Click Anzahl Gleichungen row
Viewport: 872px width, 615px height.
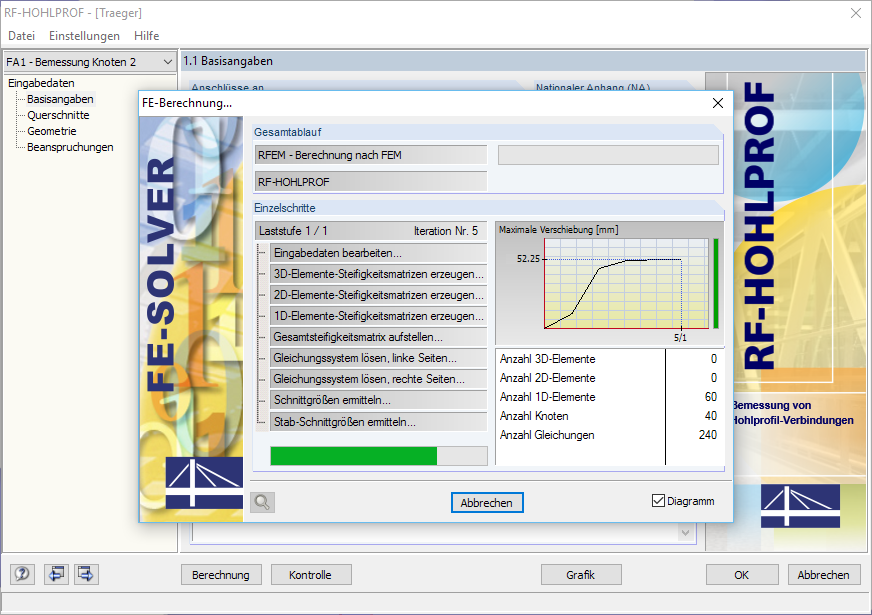610,435
